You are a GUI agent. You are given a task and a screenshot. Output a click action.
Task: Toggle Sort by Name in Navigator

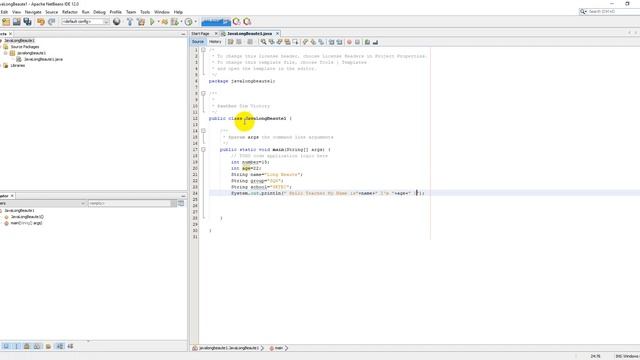[60, 346]
